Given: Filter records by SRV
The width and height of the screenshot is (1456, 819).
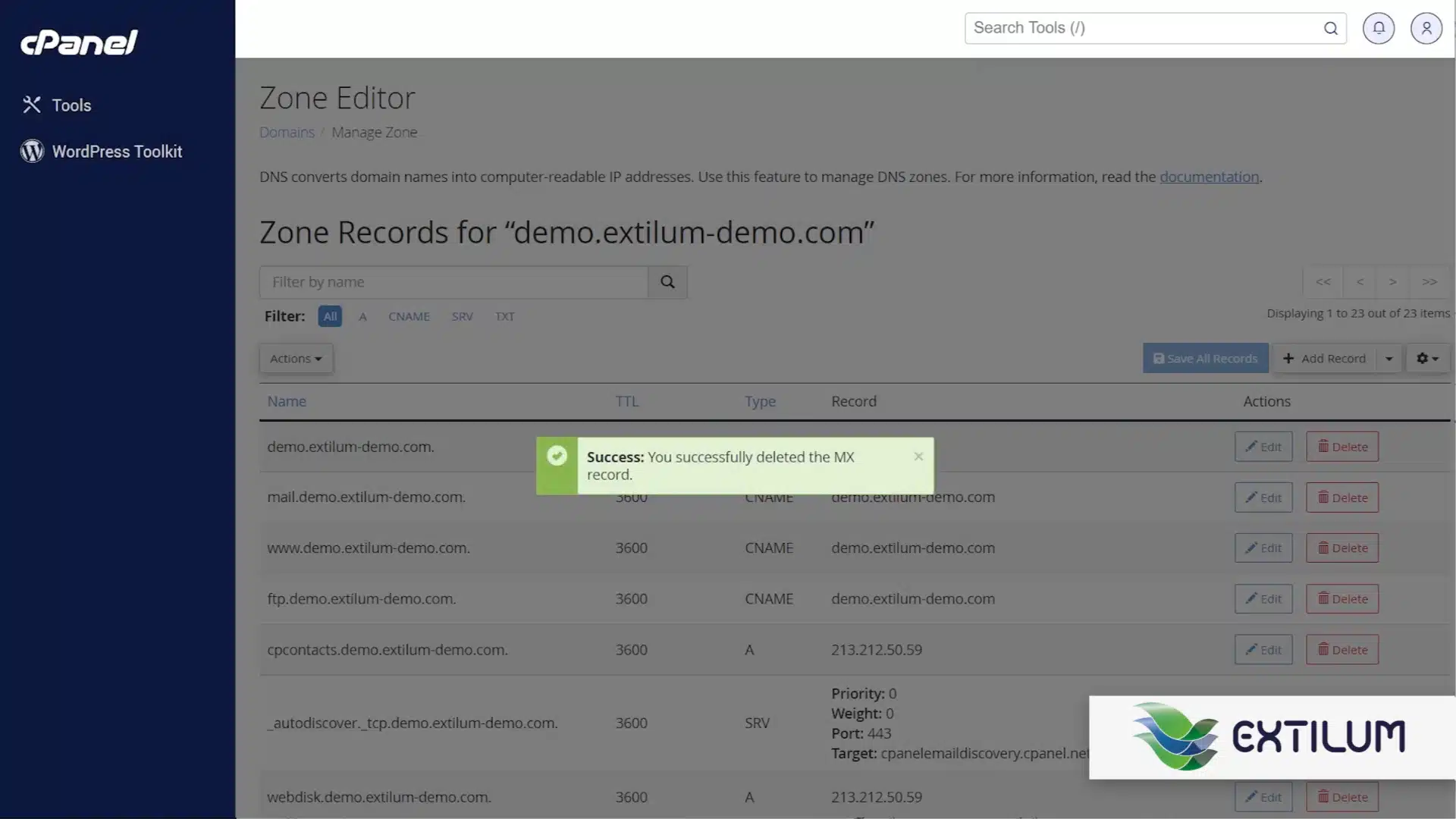Looking at the screenshot, I should click(462, 316).
